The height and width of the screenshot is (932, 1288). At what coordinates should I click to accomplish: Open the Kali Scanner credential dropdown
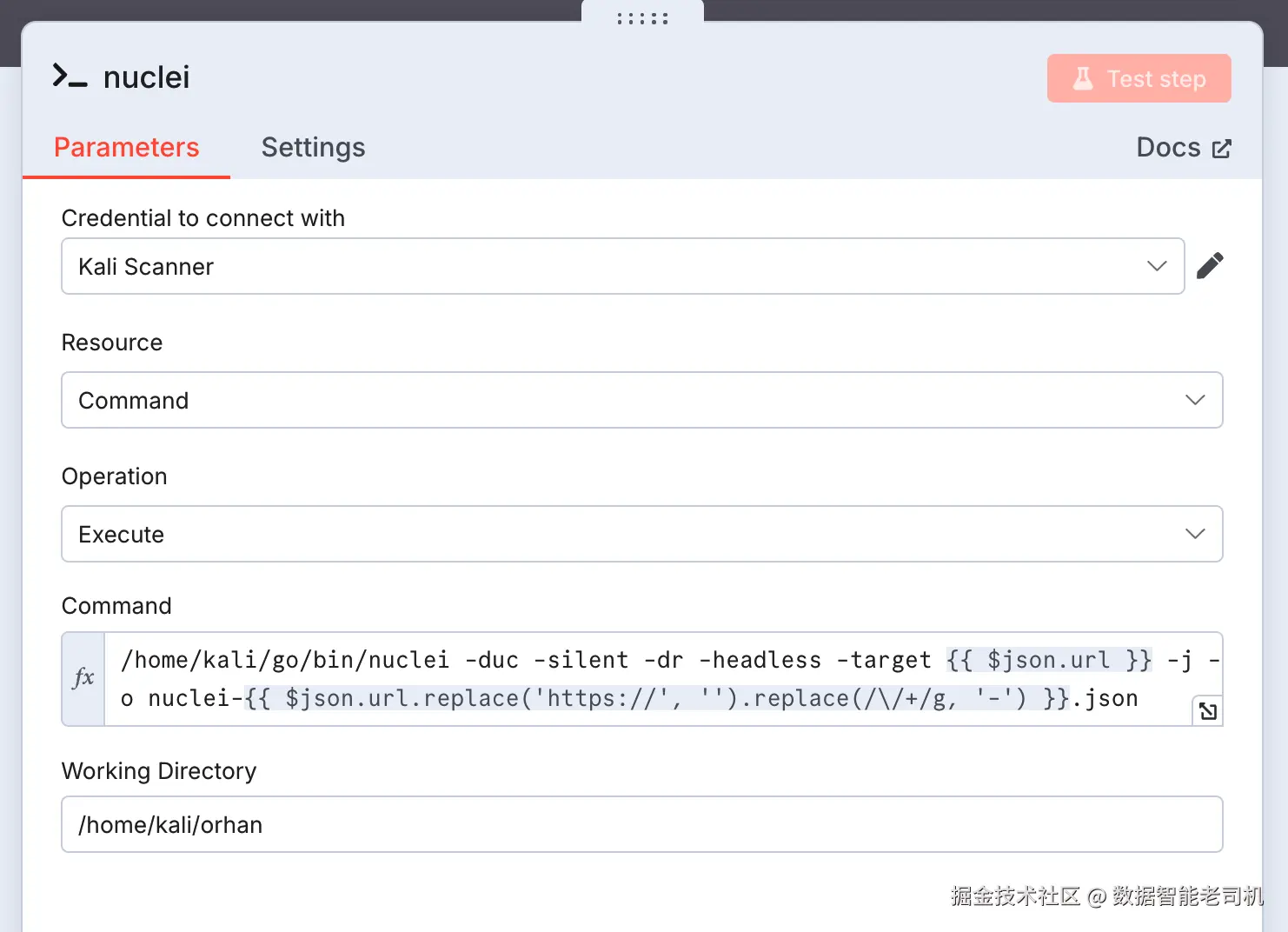623,266
